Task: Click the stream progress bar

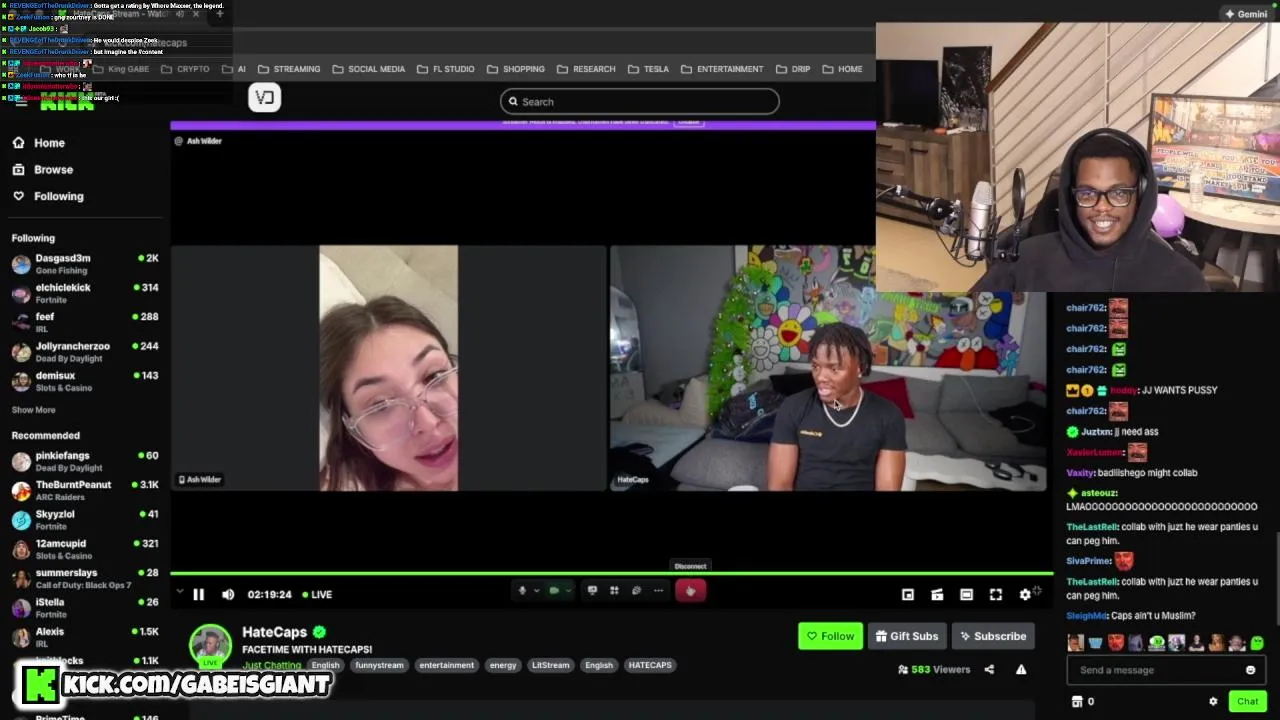Action: pos(611,574)
